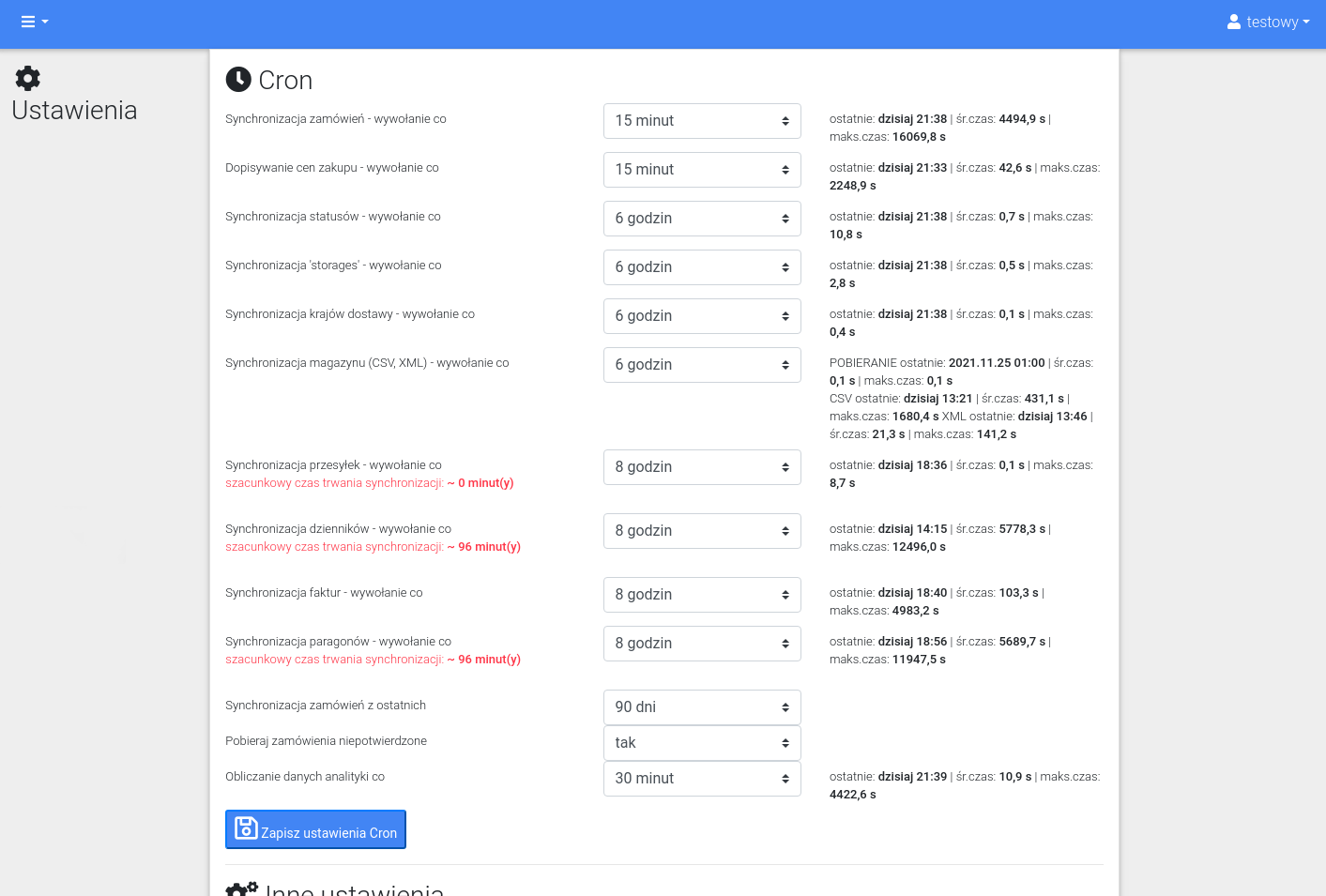The width and height of the screenshot is (1326, 896).
Task: Open Synchronizacja 'storages' interval dropdown
Action: (x=702, y=267)
